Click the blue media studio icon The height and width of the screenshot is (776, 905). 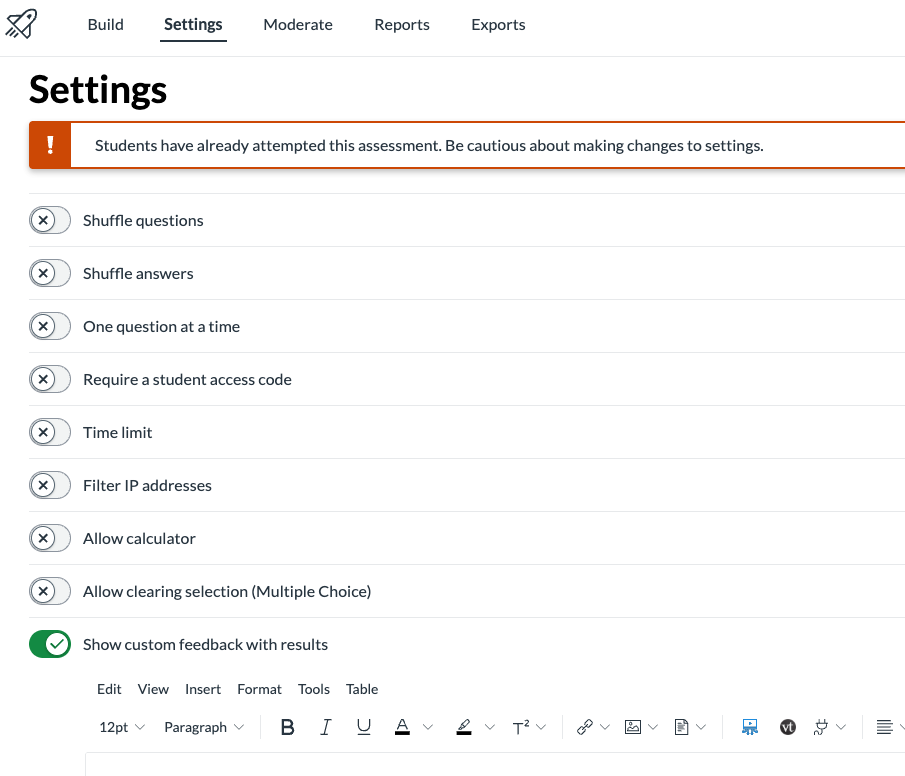(x=750, y=728)
